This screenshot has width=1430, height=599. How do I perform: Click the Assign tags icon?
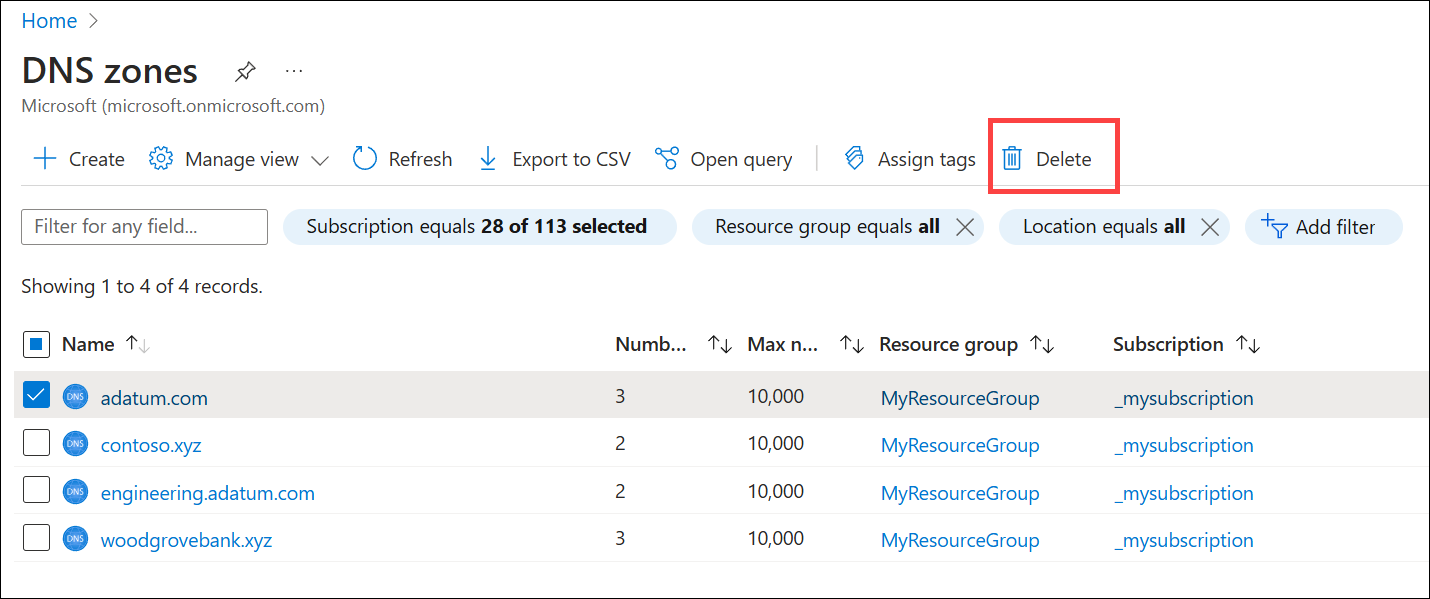(x=854, y=159)
